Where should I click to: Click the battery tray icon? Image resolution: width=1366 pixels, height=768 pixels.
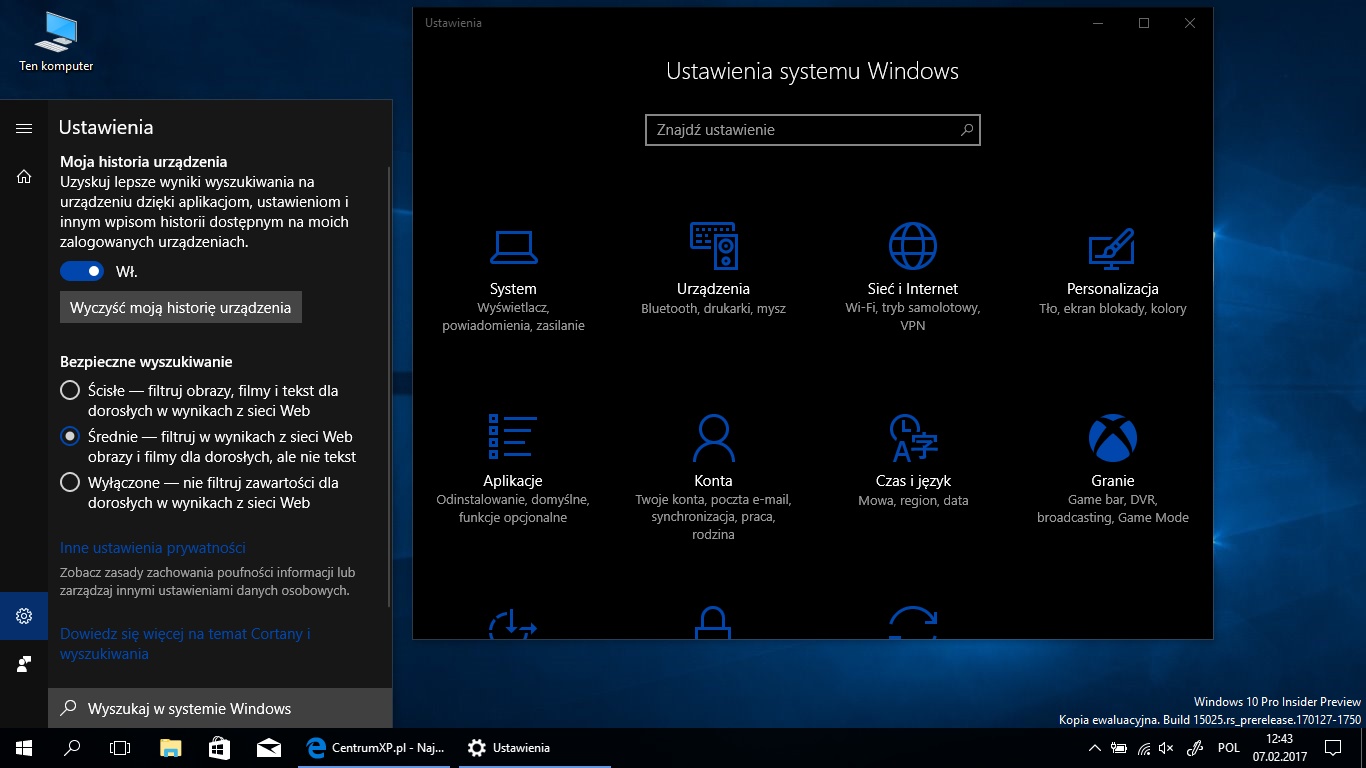[x=1119, y=748]
